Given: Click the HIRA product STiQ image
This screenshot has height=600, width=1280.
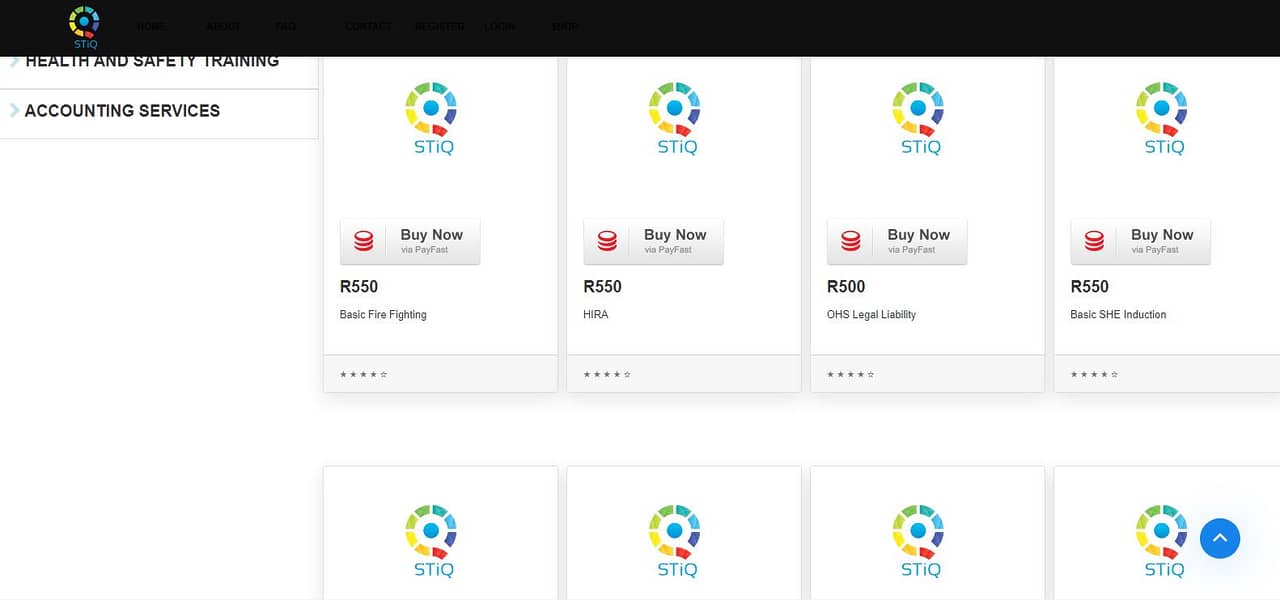Looking at the screenshot, I should point(675,119).
